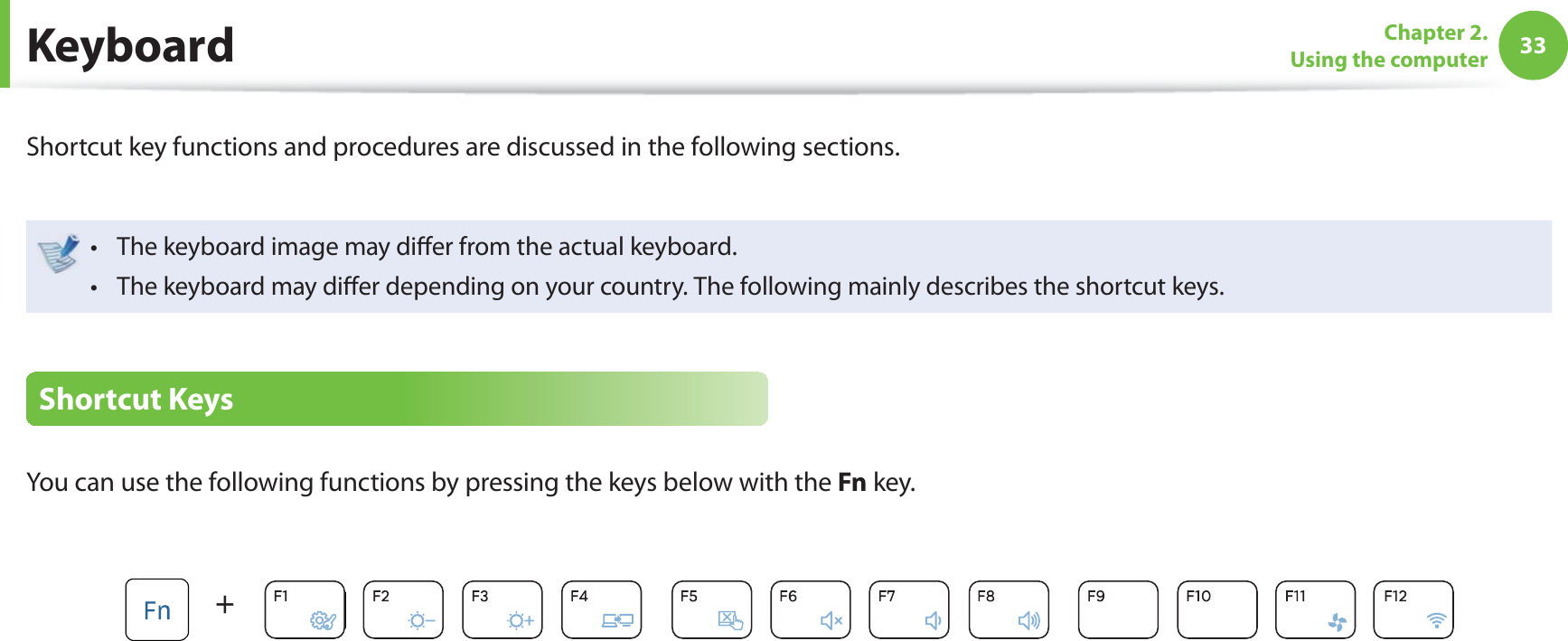
Task: Select the F4 display switch key
Action: tap(601, 609)
